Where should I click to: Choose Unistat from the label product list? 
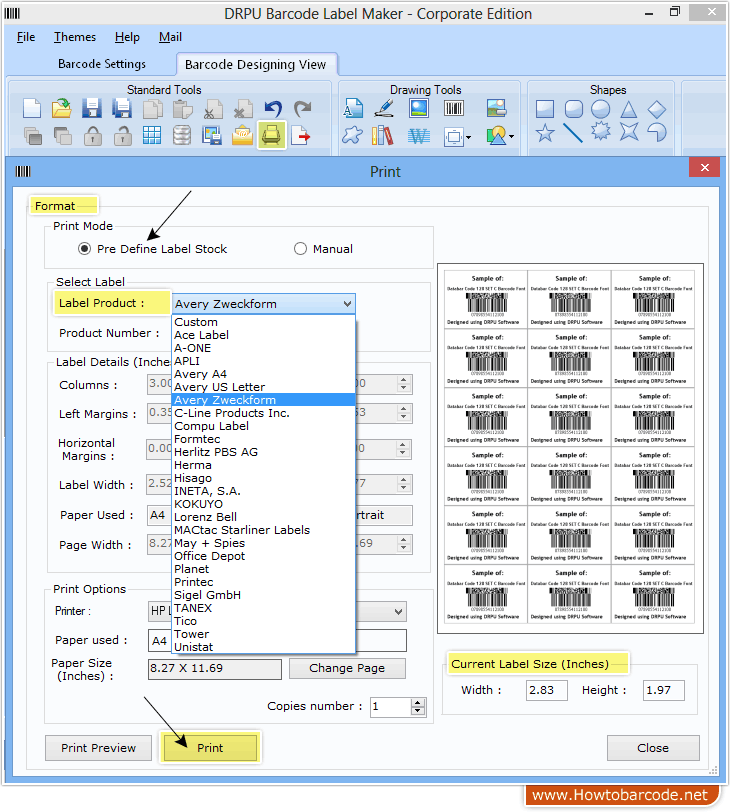click(x=264, y=647)
